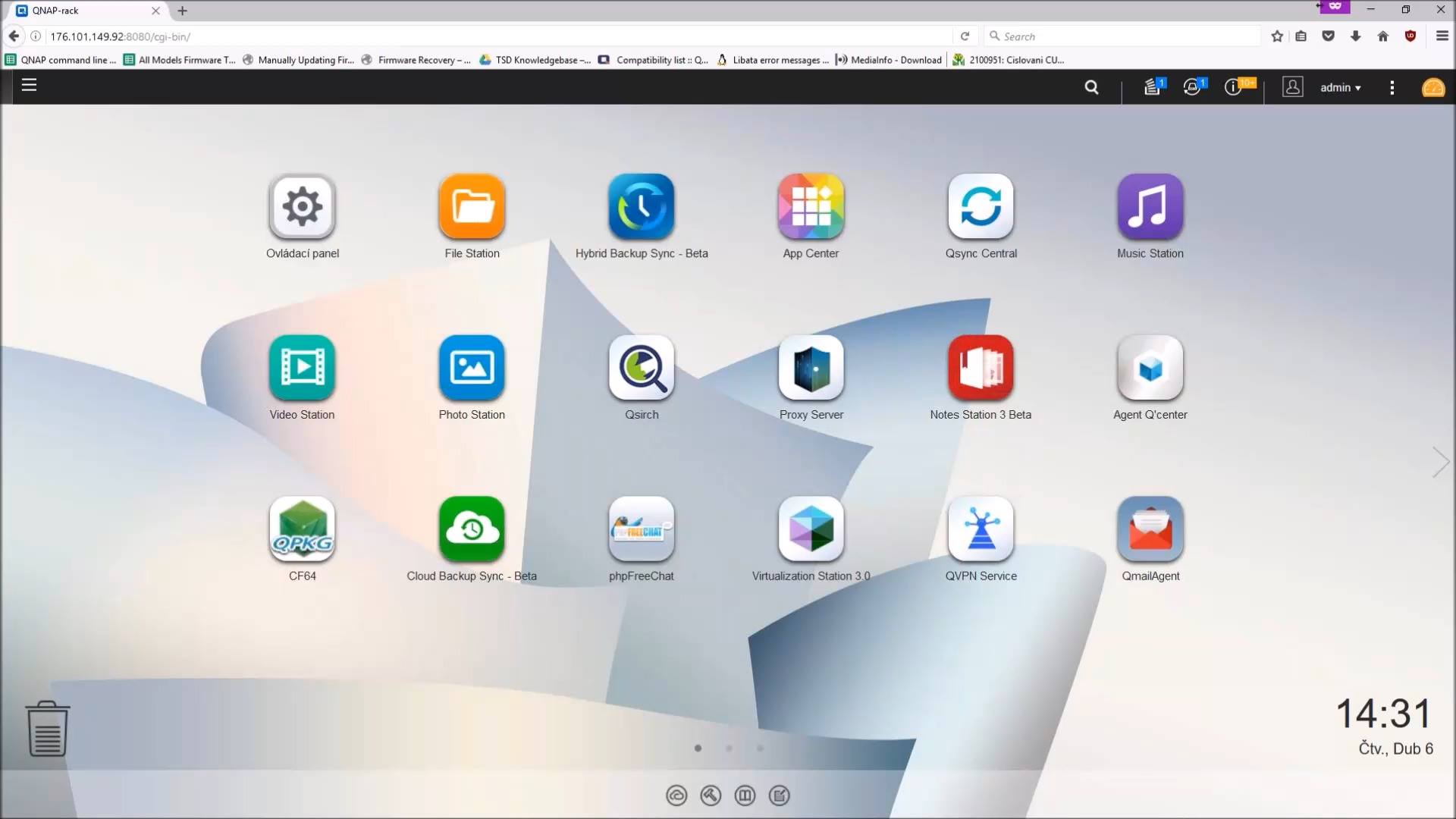Launch Qsync Central
Image resolution: width=1456 pixels, height=819 pixels.
981,207
